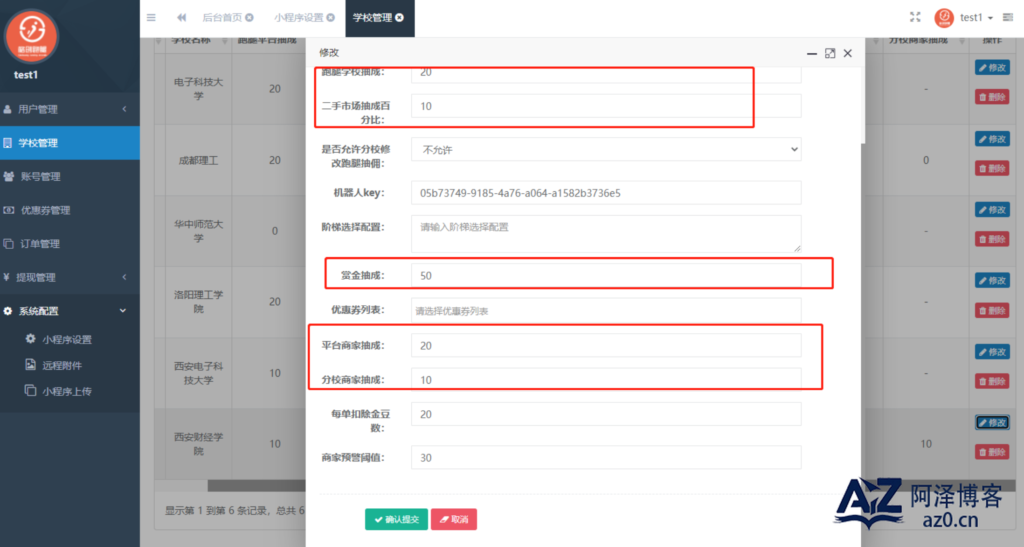
Task: Open the test1 account dropdown menu
Action: pos(976,18)
